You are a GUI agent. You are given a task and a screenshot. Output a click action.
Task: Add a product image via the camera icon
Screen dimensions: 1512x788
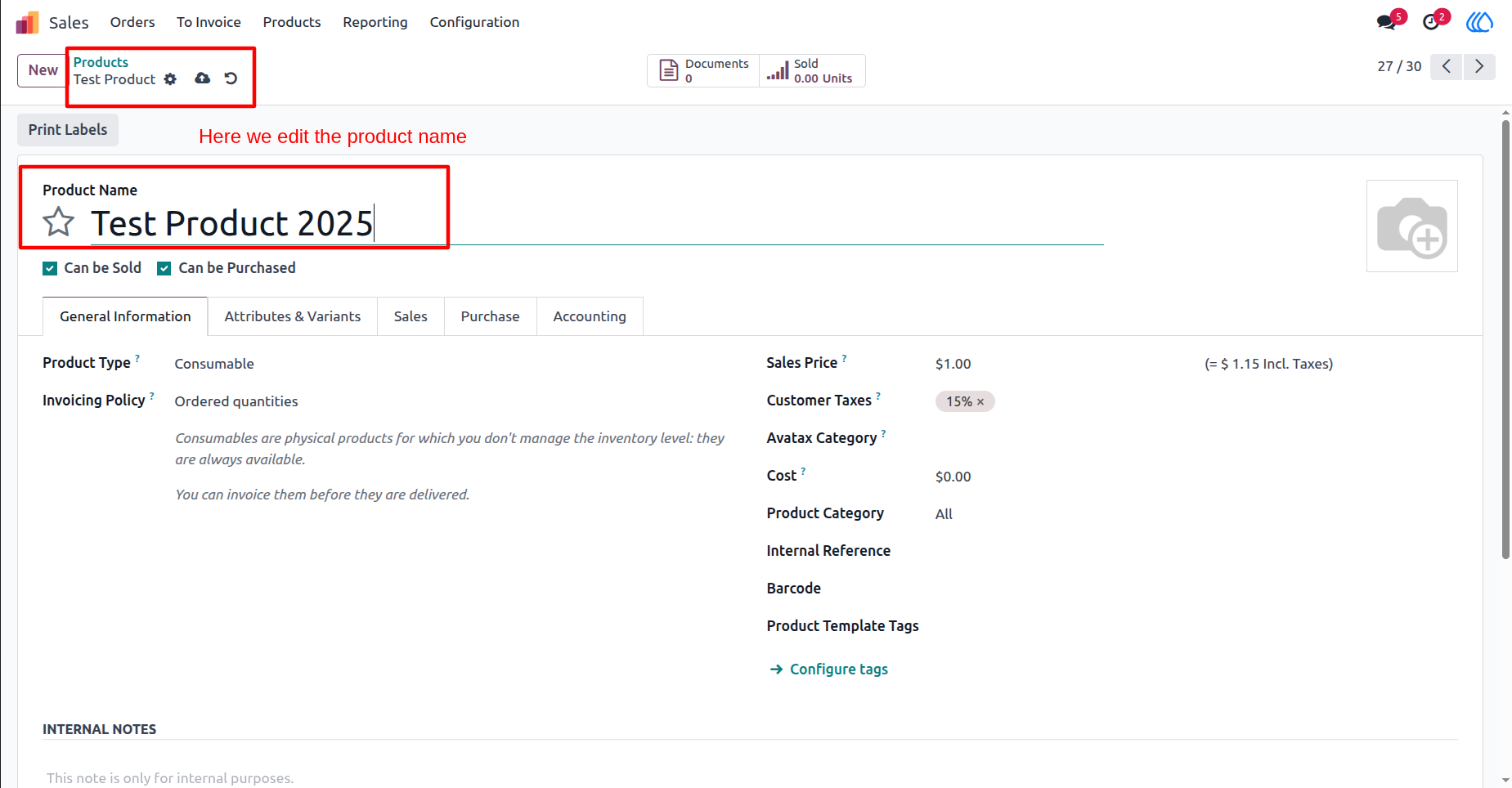tap(1412, 226)
